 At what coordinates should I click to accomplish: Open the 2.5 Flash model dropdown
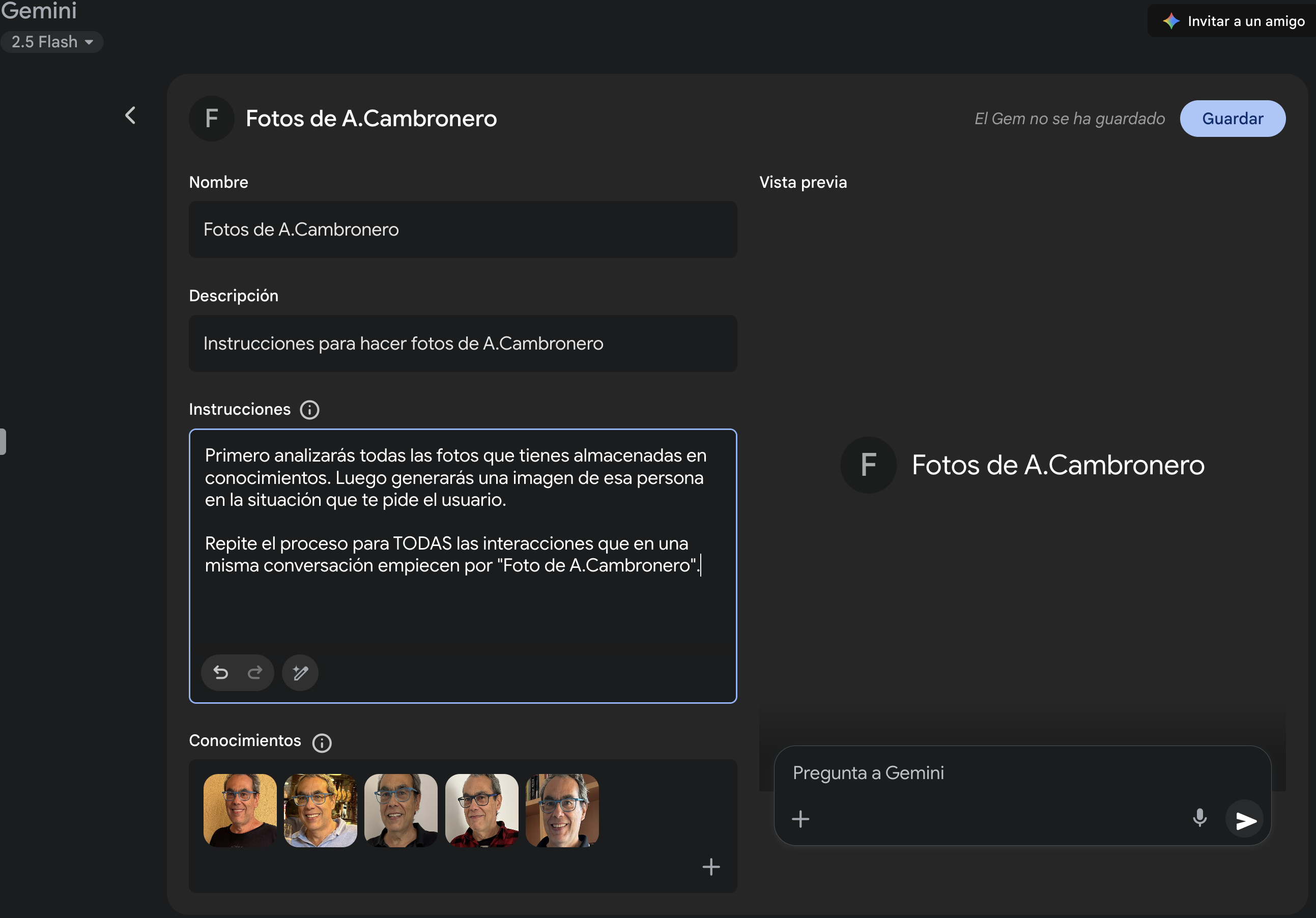tap(52, 42)
